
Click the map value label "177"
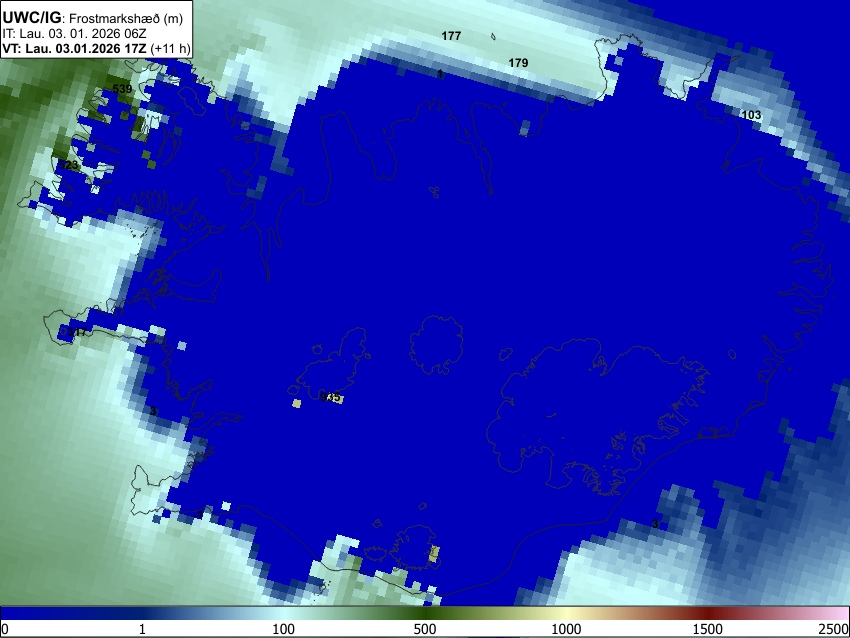pyautogui.click(x=451, y=36)
